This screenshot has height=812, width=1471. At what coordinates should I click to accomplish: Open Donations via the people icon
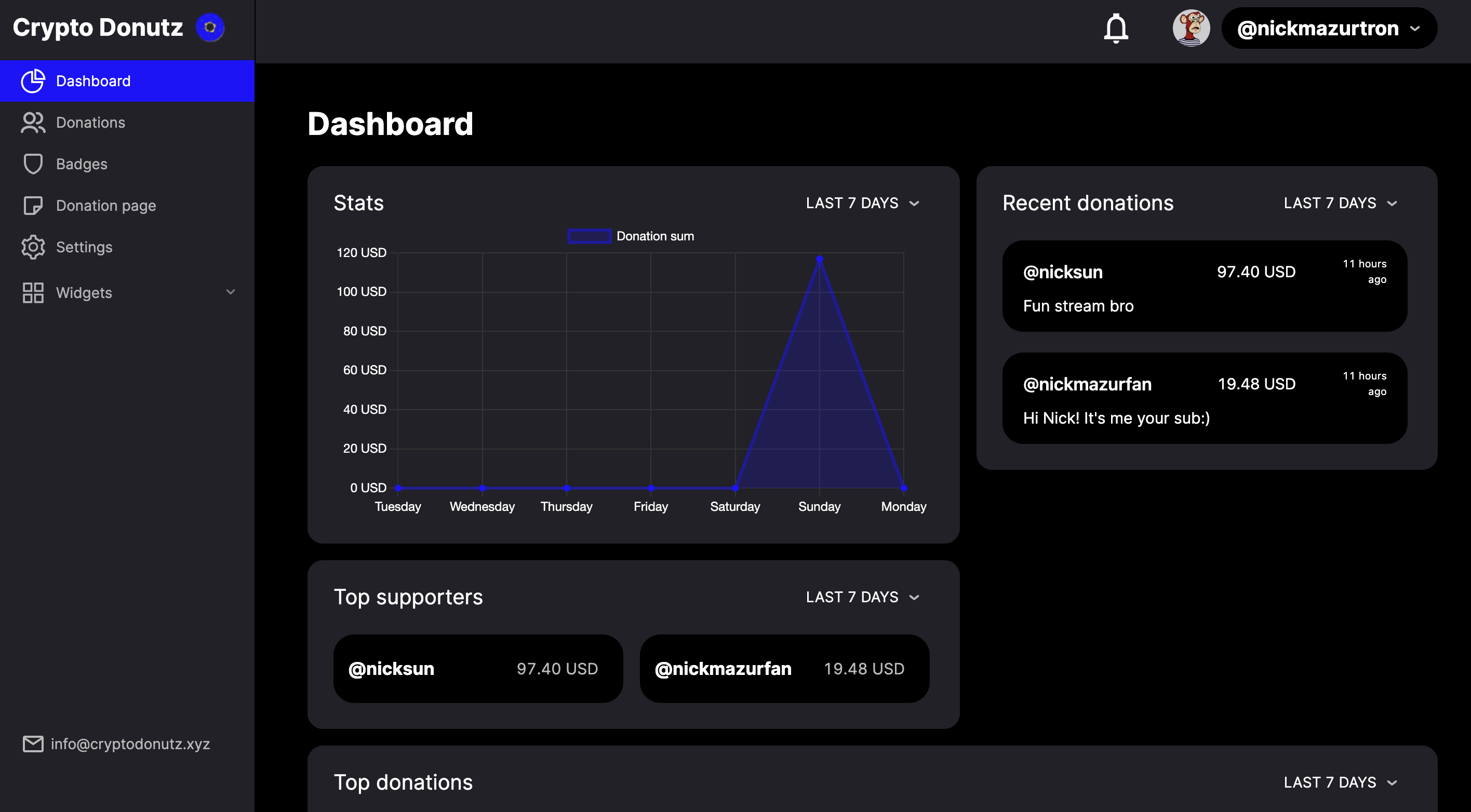point(33,123)
